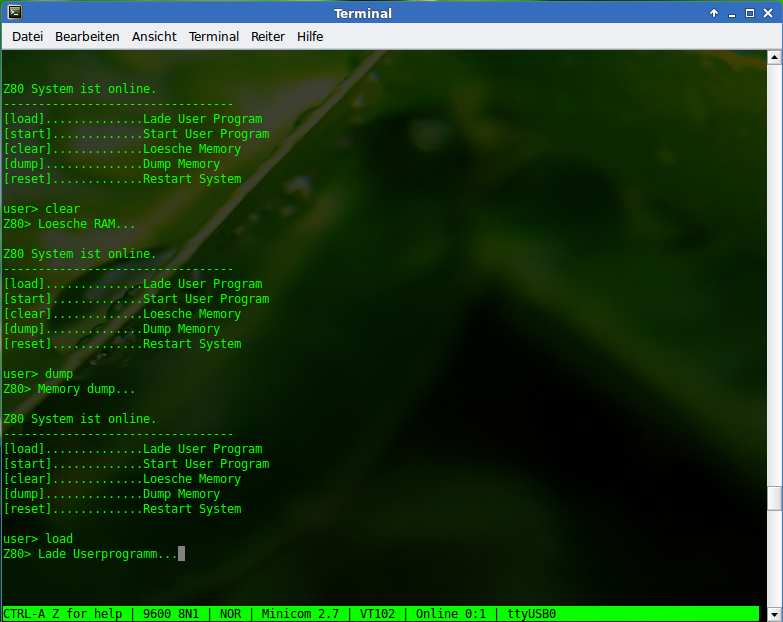Screen dimensions: 783x622
Task: Click the scrollbar down arrow
Action: pyautogui.click(x=774, y=615)
